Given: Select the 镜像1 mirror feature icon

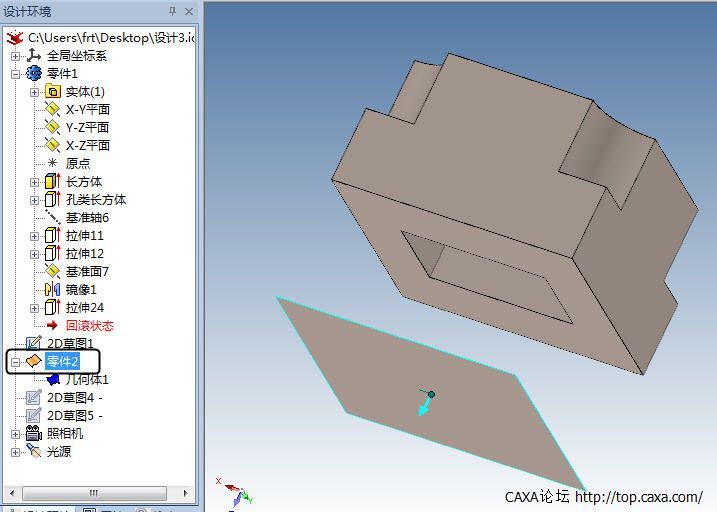Looking at the screenshot, I should coord(53,290).
